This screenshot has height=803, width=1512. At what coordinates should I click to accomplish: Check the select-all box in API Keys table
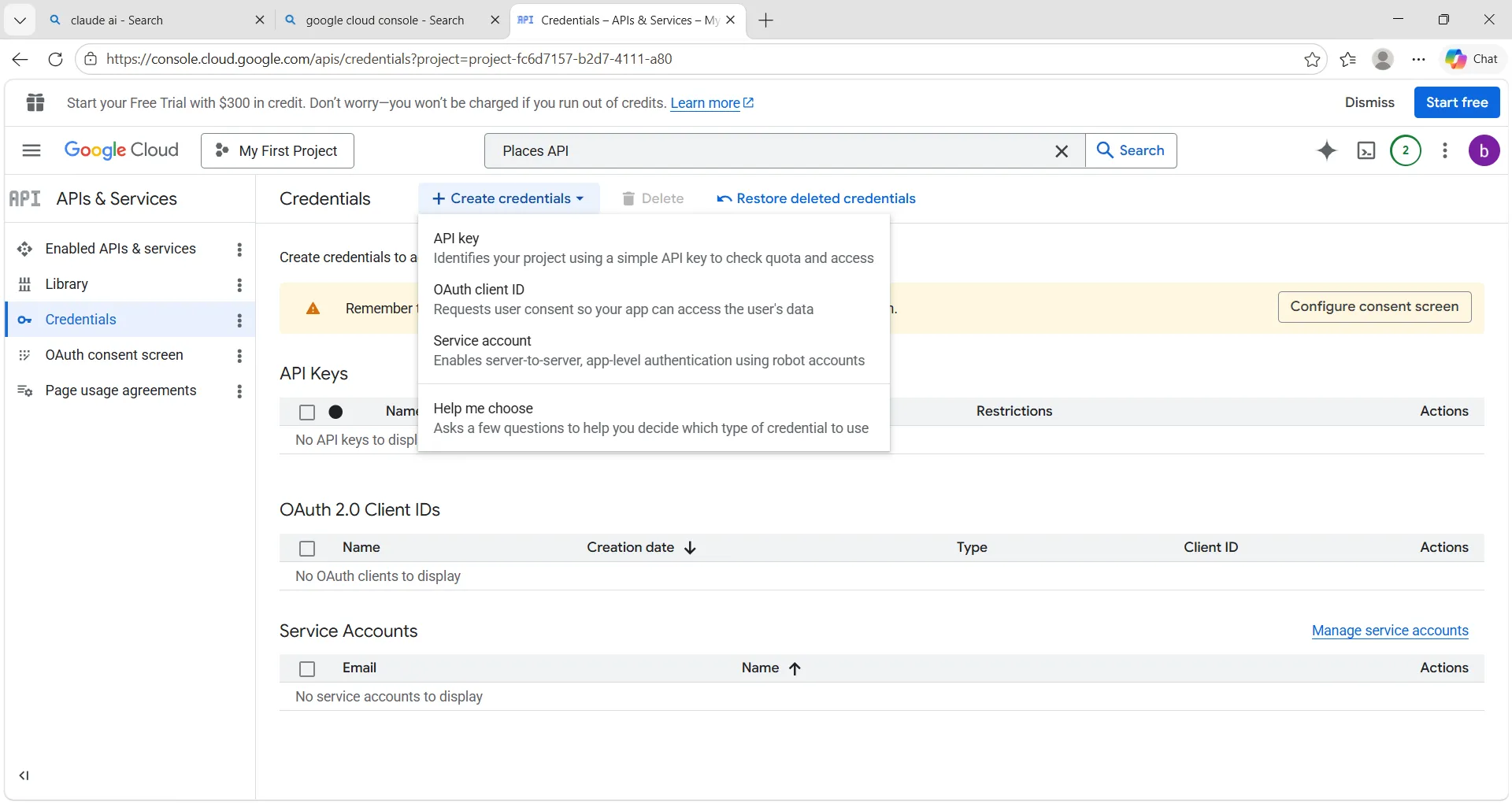tap(307, 412)
